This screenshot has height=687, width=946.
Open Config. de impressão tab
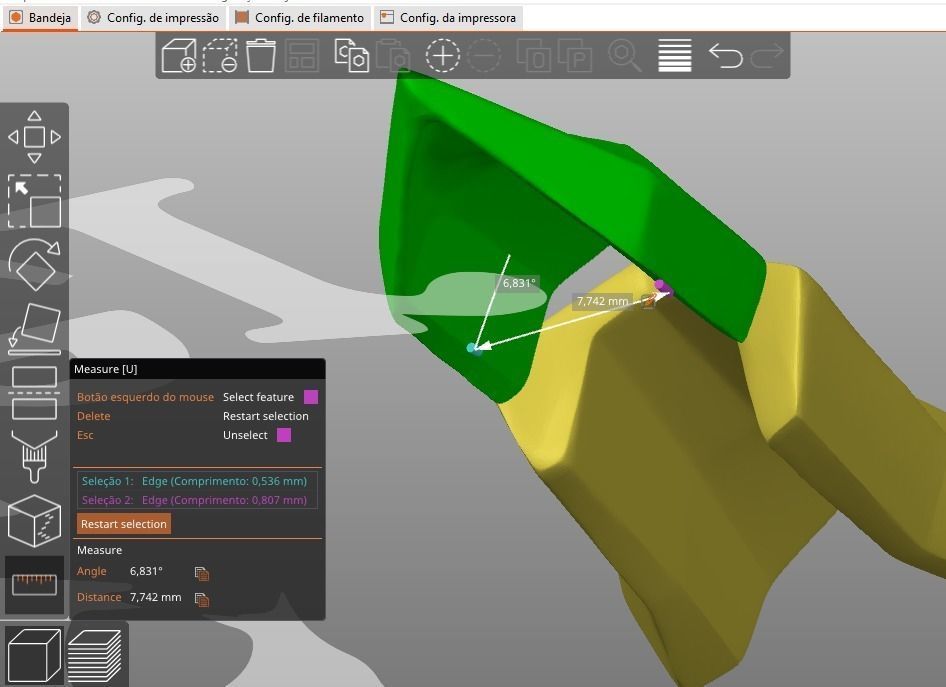point(153,17)
